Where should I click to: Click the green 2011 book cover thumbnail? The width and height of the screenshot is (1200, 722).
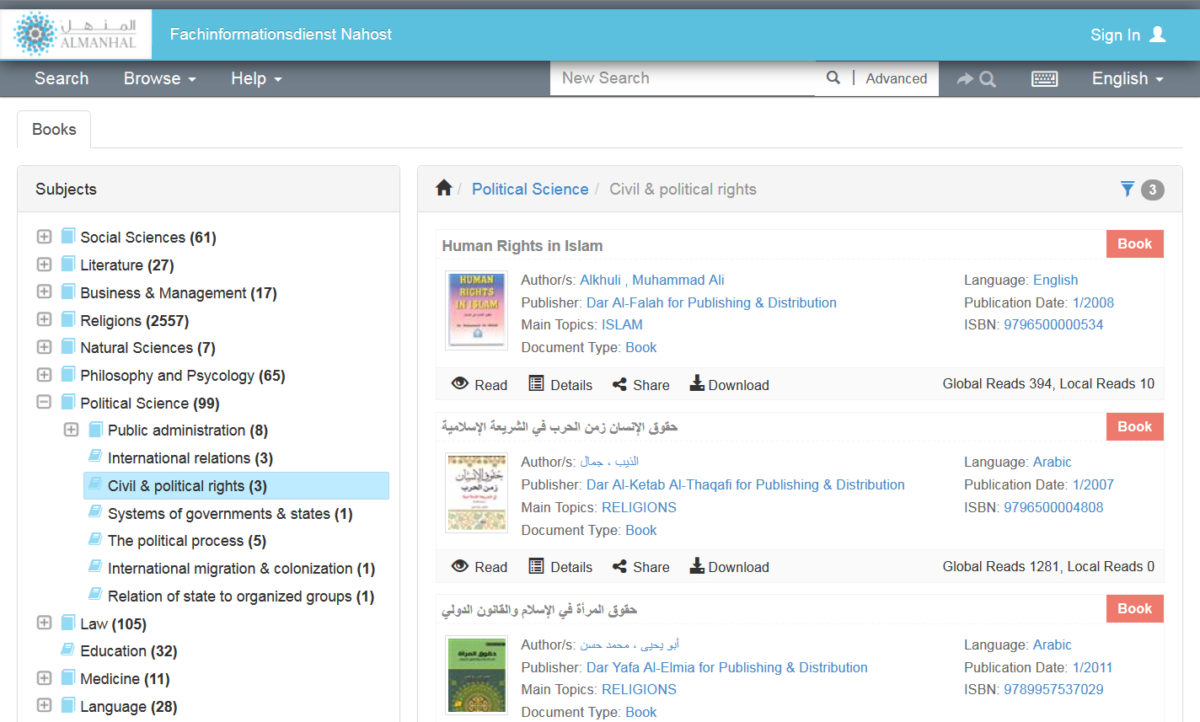point(477,675)
